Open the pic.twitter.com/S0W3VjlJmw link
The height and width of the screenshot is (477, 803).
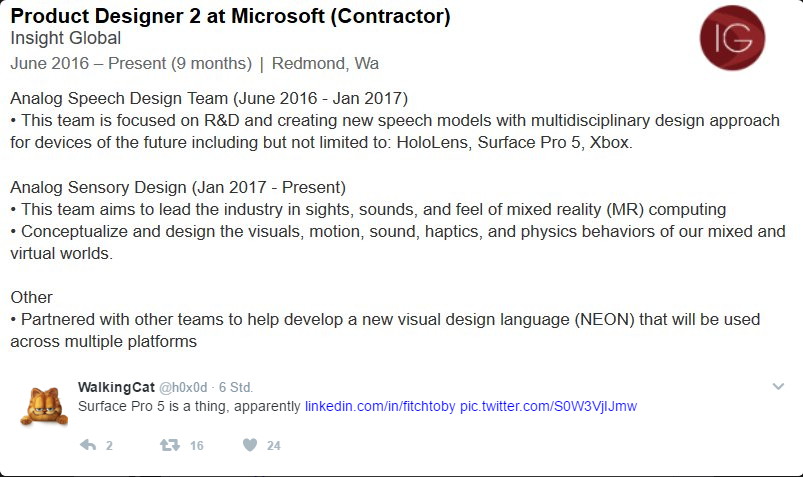(548, 406)
